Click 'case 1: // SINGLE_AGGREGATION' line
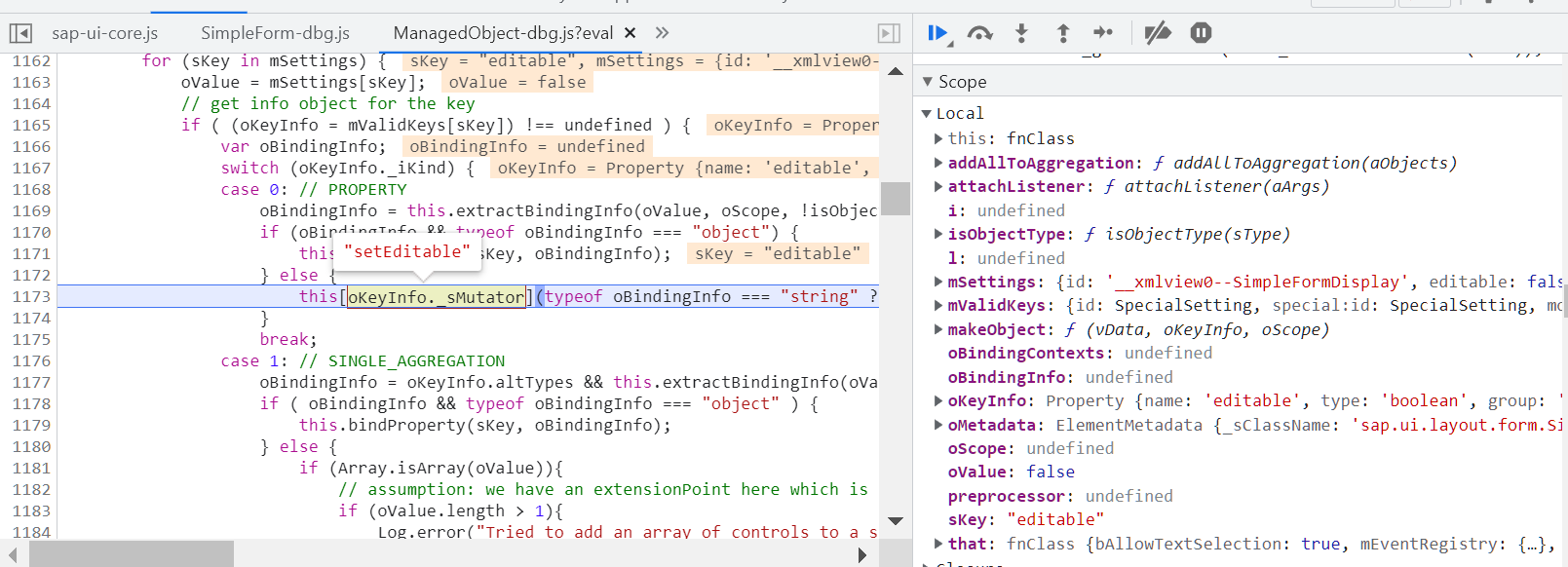The width and height of the screenshot is (1568, 567). [x=363, y=360]
